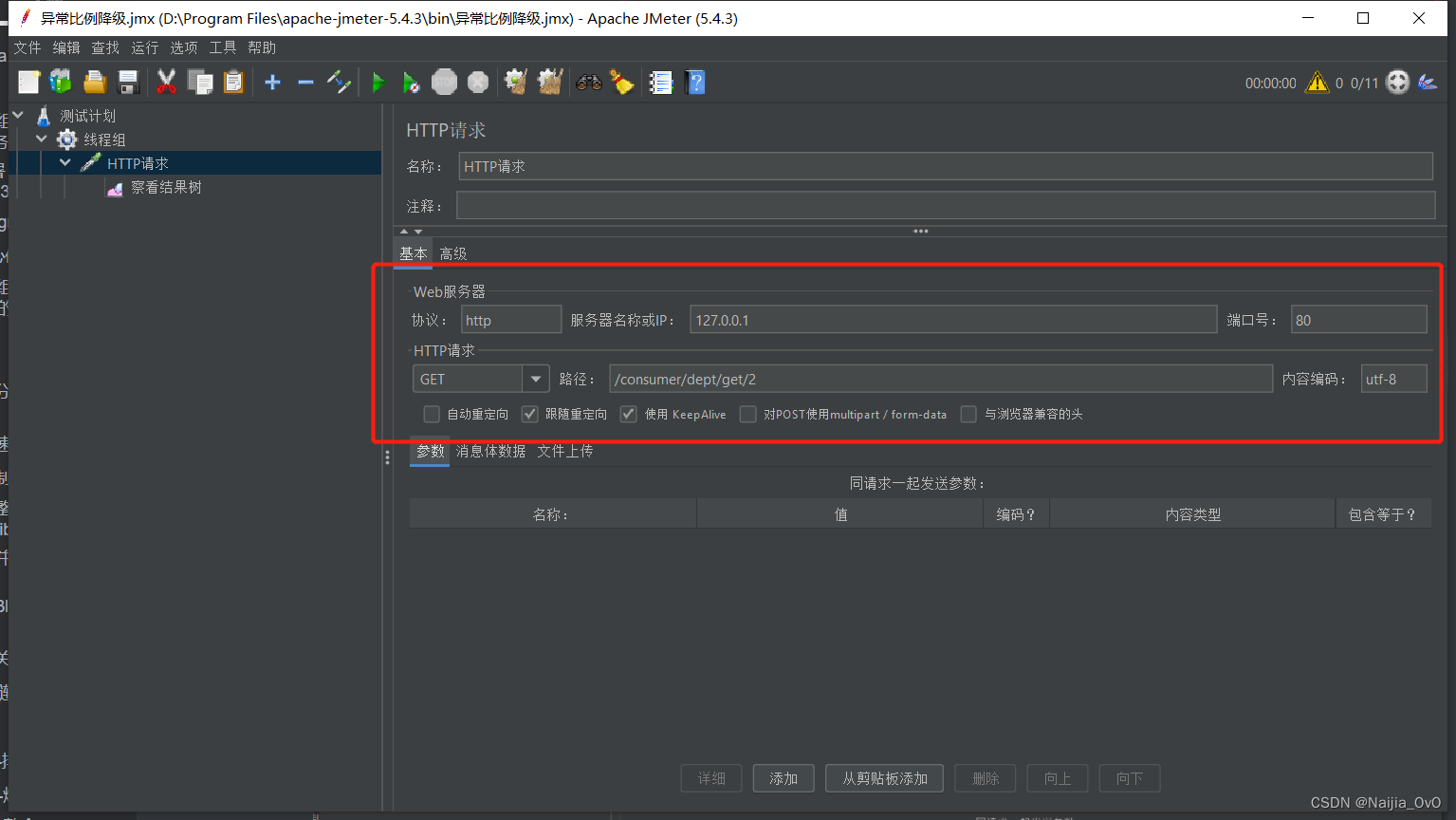
Task: Shutdown the test gracefully
Action: (478, 83)
